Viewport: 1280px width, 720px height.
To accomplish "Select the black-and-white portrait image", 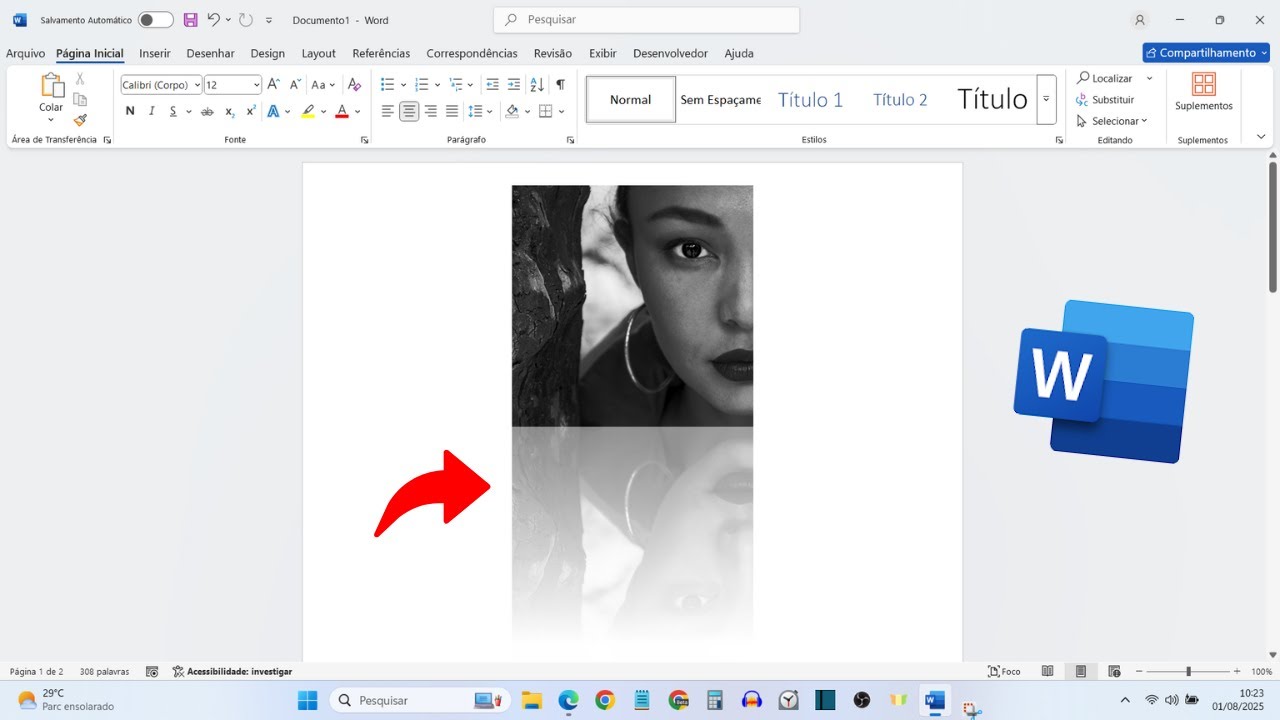I will click(632, 306).
